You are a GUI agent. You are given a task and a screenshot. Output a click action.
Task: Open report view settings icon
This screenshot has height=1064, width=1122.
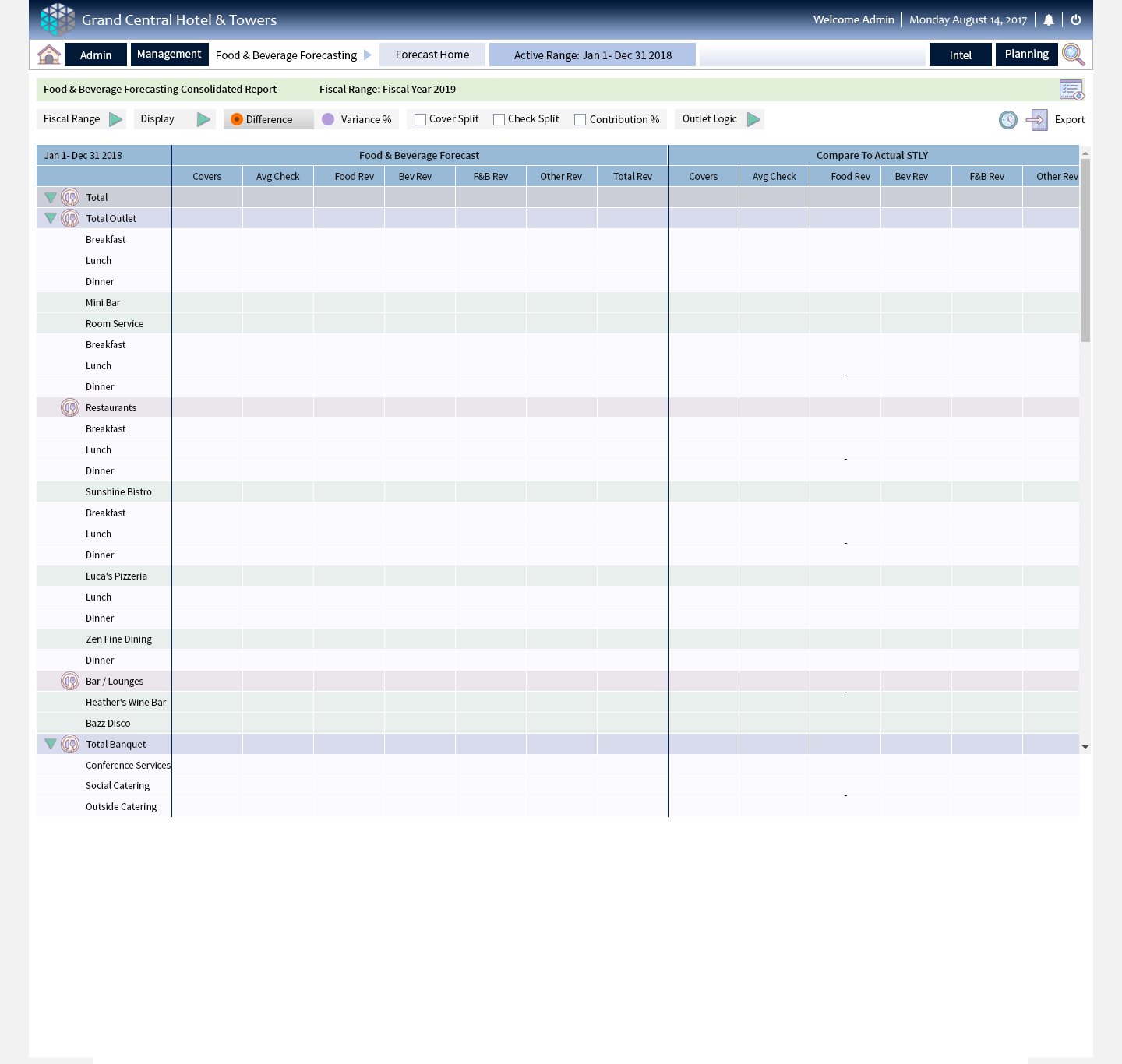(x=1071, y=90)
